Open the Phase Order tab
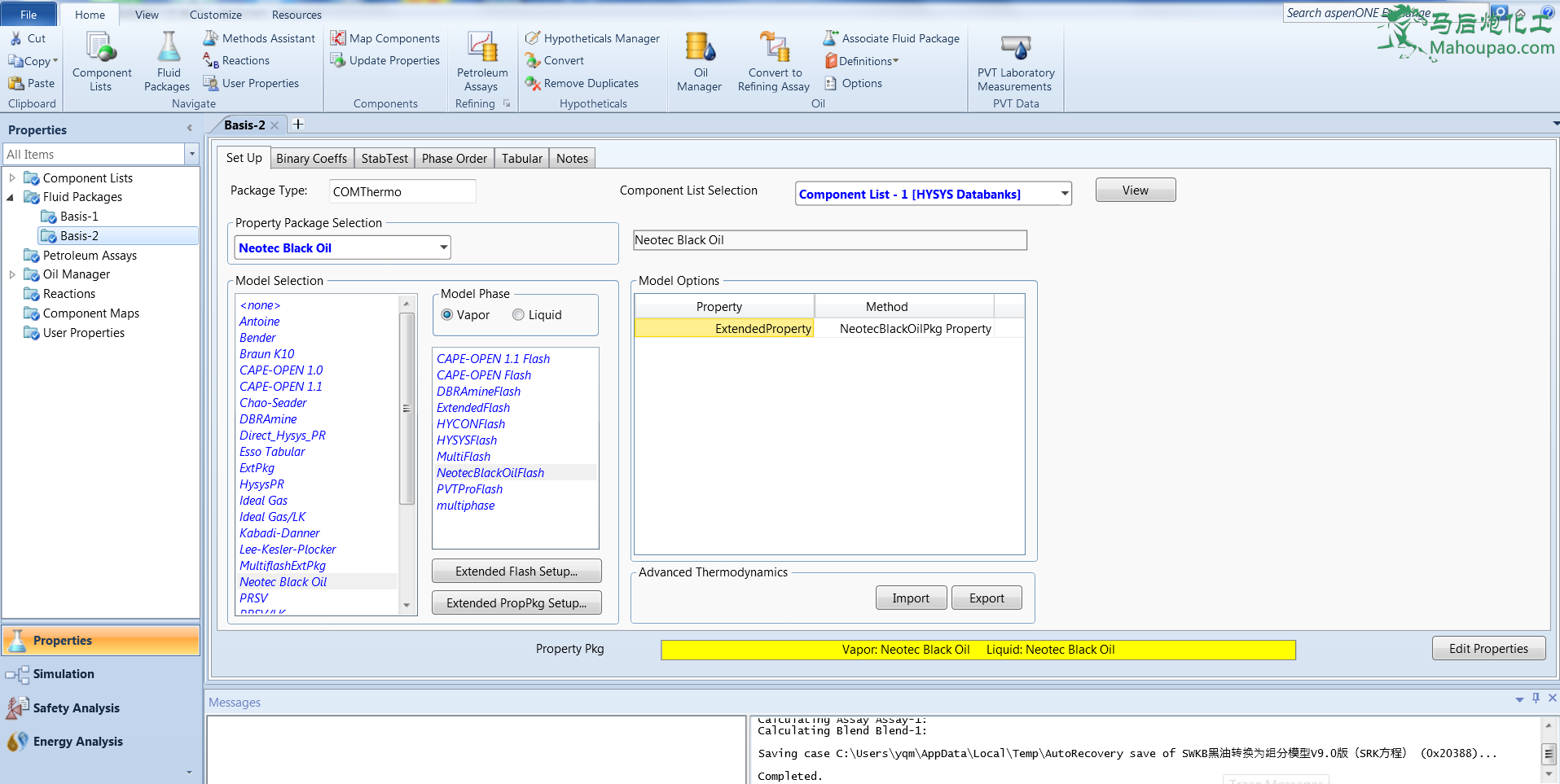Screen dimensions: 1560x784 coord(455,159)
